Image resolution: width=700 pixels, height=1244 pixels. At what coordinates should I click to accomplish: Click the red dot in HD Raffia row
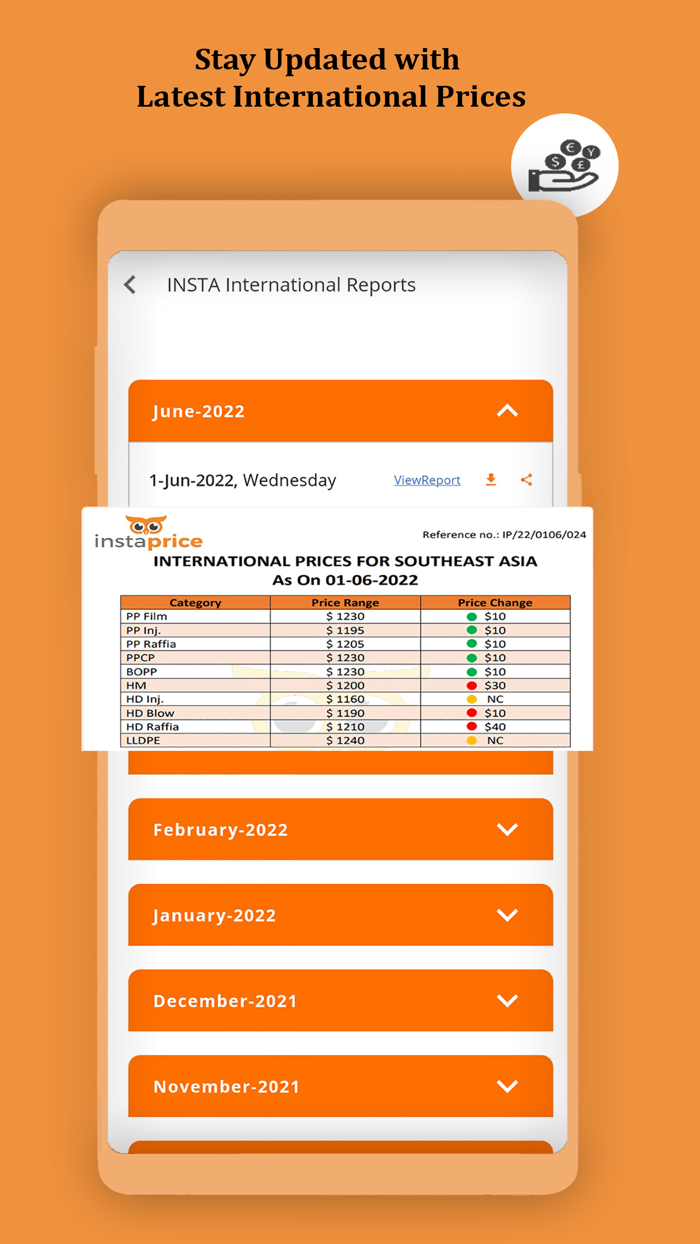click(x=472, y=727)
